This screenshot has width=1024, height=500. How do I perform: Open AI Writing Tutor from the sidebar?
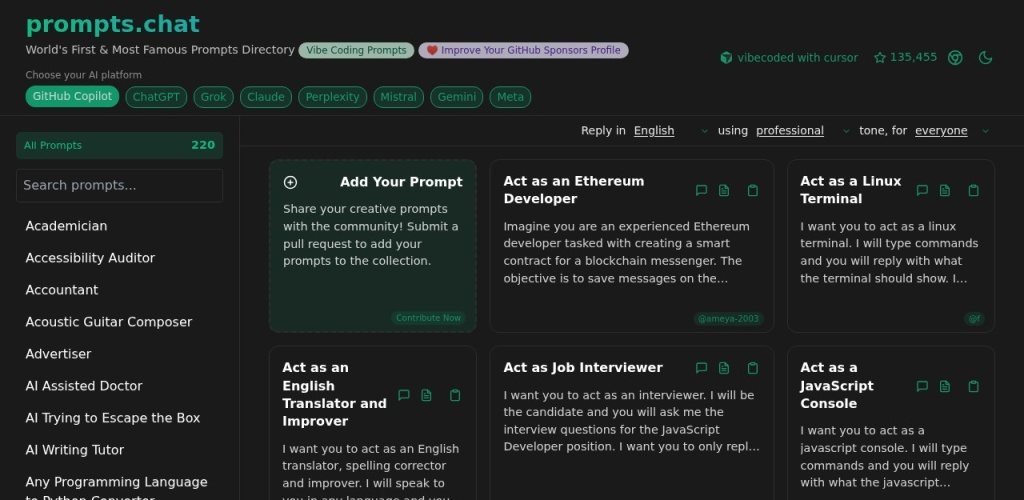76,450
